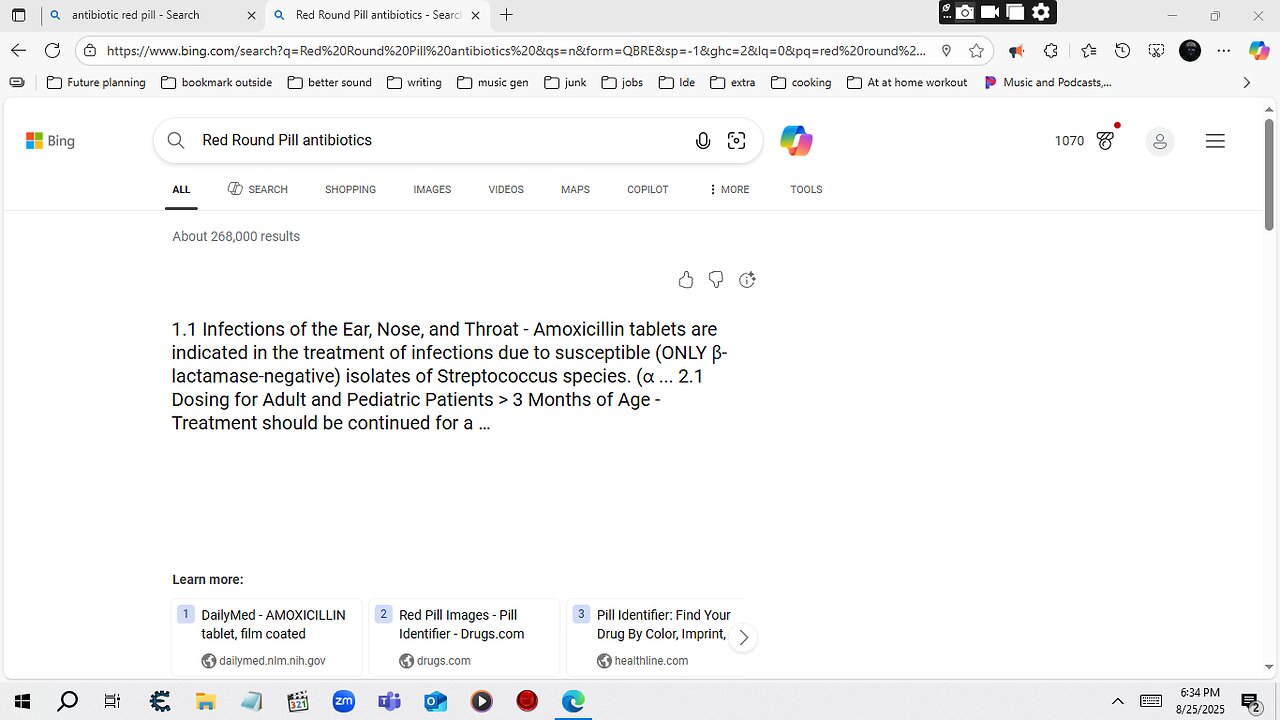Screen dimensions: 1280x720
Task: Open 'Music and Podcasts' bookmark
Action: 1047,83
